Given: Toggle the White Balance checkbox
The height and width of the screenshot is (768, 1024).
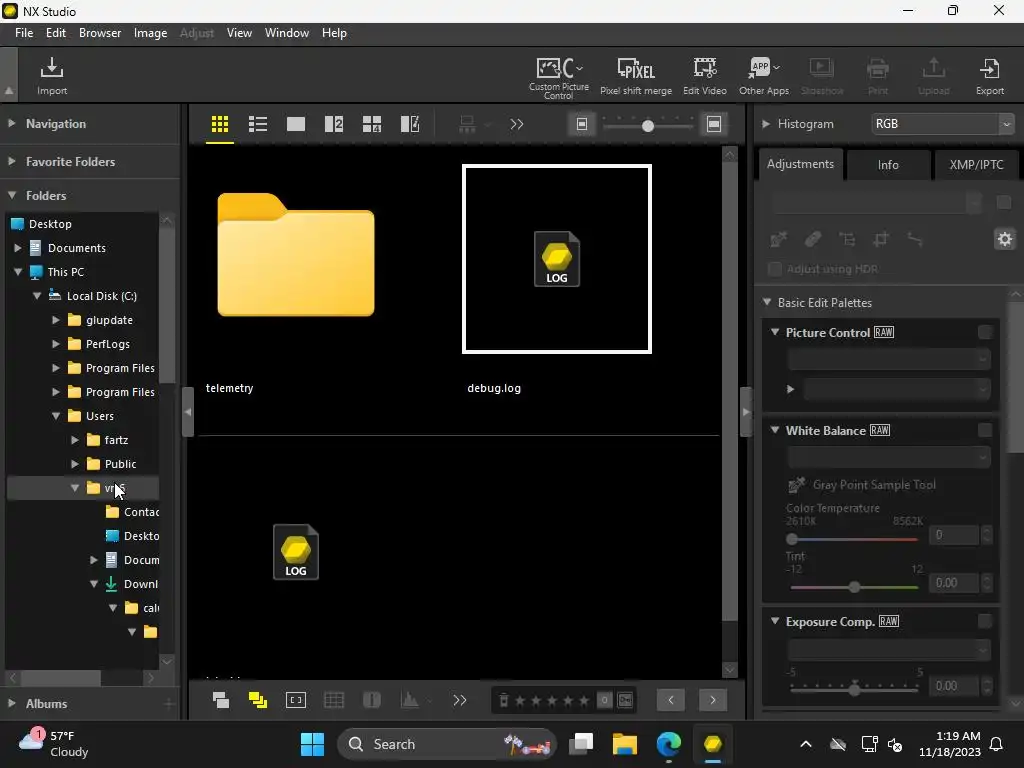Looking at the screenshot, I should coord(985,430).
